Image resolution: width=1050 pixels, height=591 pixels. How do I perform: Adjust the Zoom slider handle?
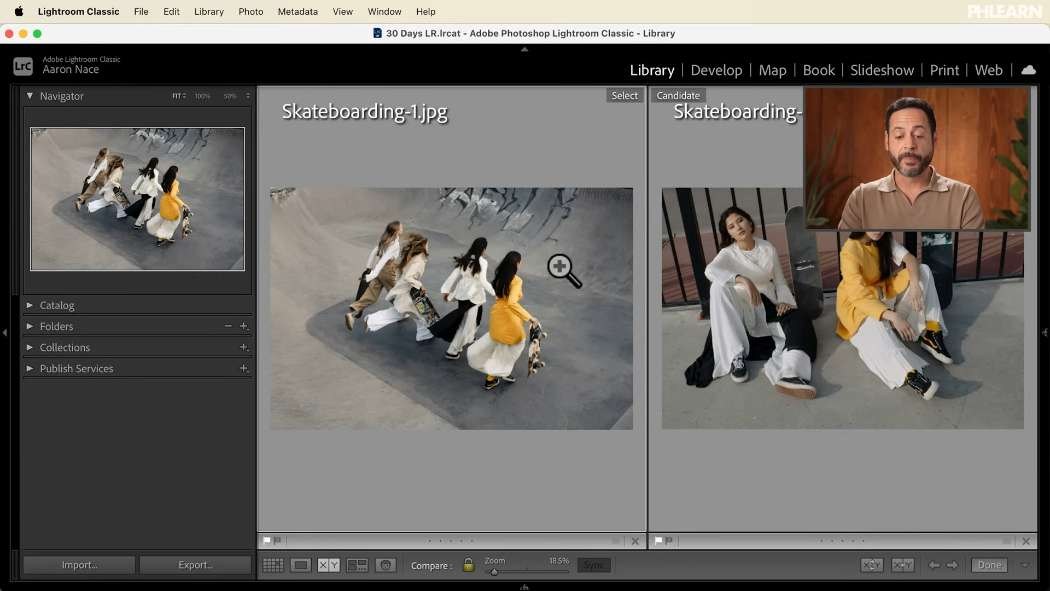pos(494,572)
